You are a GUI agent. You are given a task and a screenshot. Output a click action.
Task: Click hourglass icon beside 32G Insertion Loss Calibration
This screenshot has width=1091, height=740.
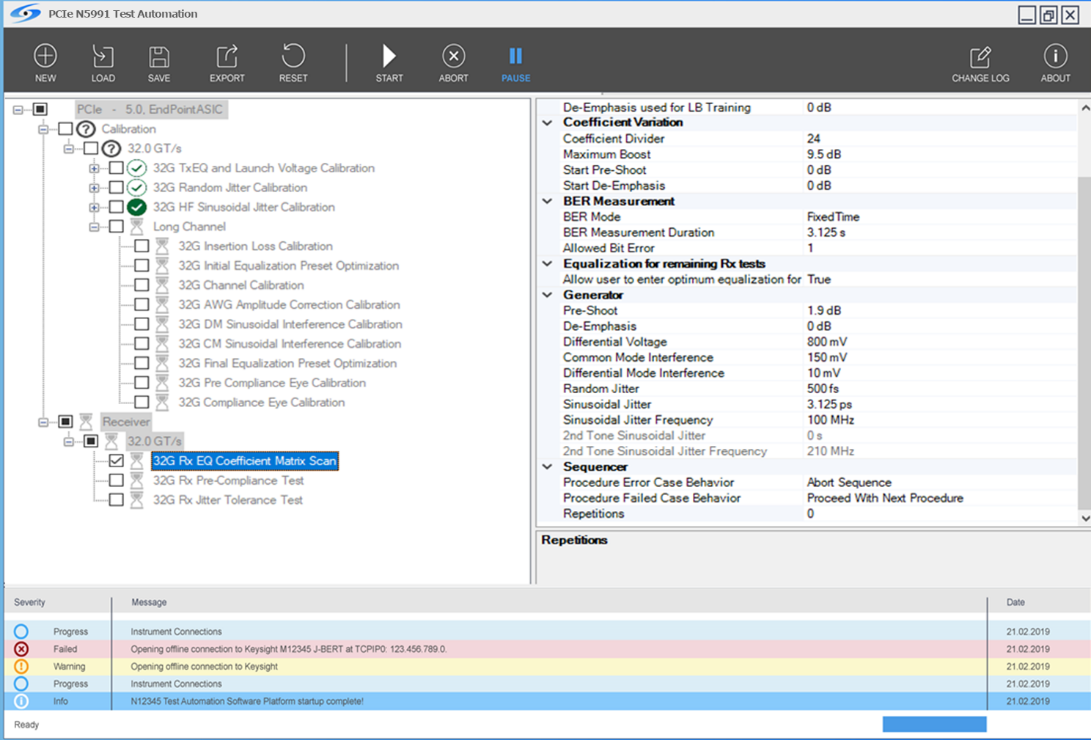pos(162,246)
